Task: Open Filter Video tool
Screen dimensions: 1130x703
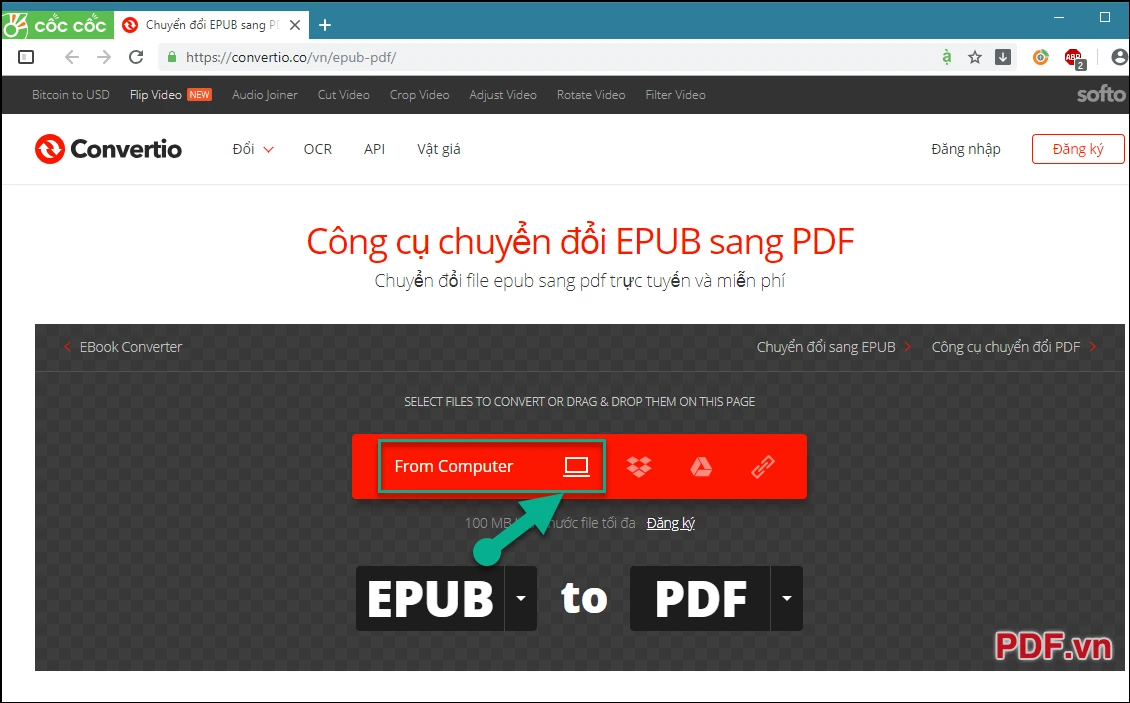Action: tap(675, 94)
